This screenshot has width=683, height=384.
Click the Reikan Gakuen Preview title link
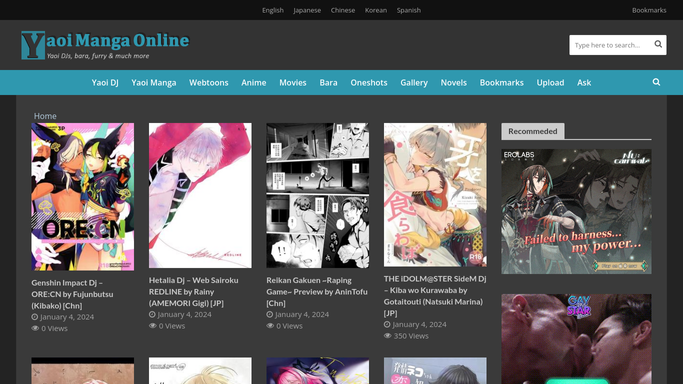coord(317,291)
